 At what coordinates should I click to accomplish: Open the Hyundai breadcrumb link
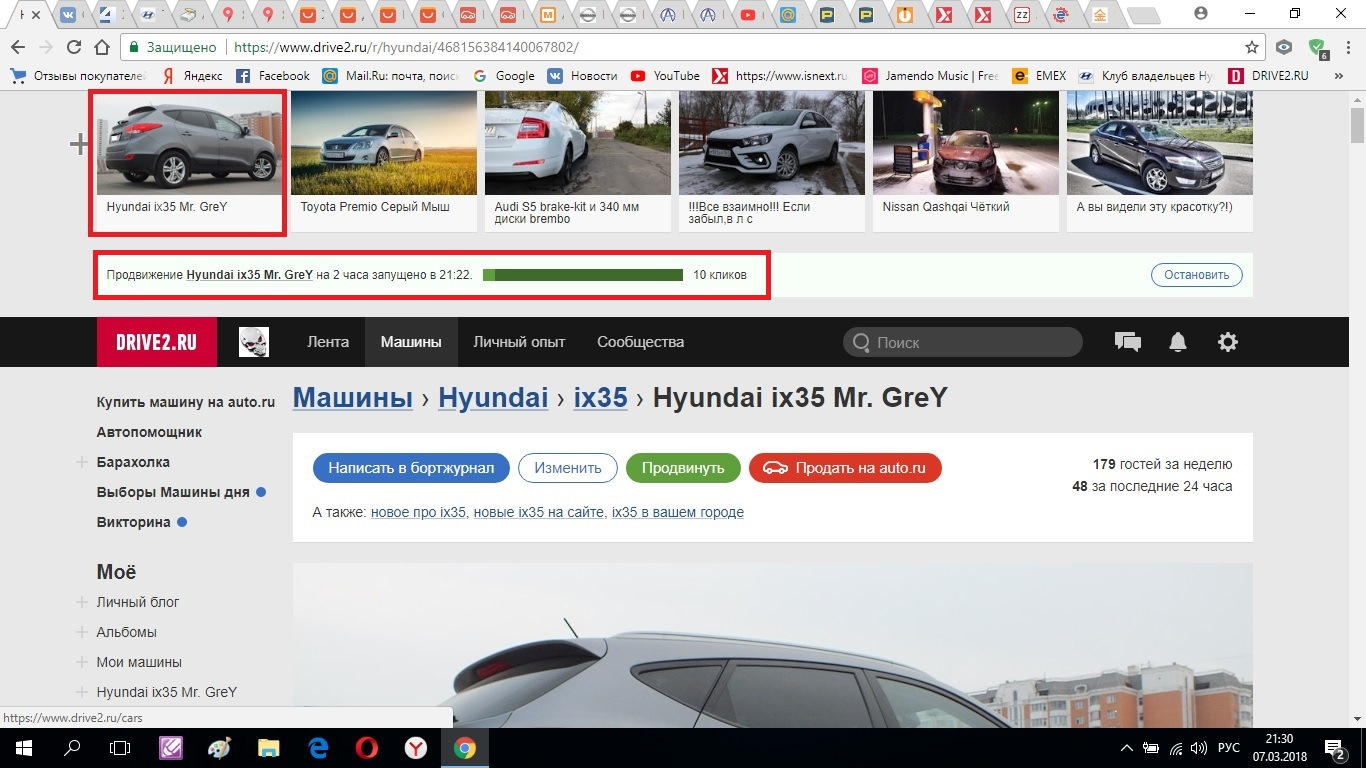493,398
